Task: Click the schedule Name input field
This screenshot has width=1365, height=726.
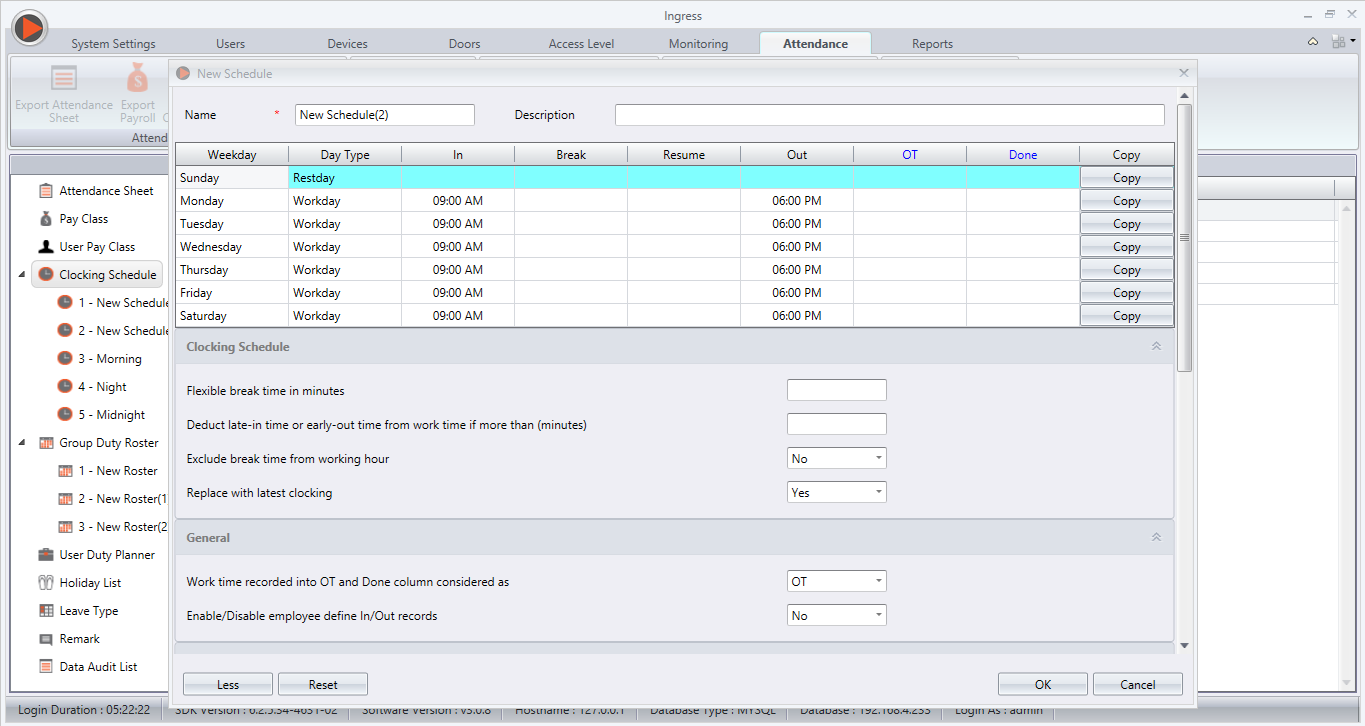Action: click(x=384, y=114)
